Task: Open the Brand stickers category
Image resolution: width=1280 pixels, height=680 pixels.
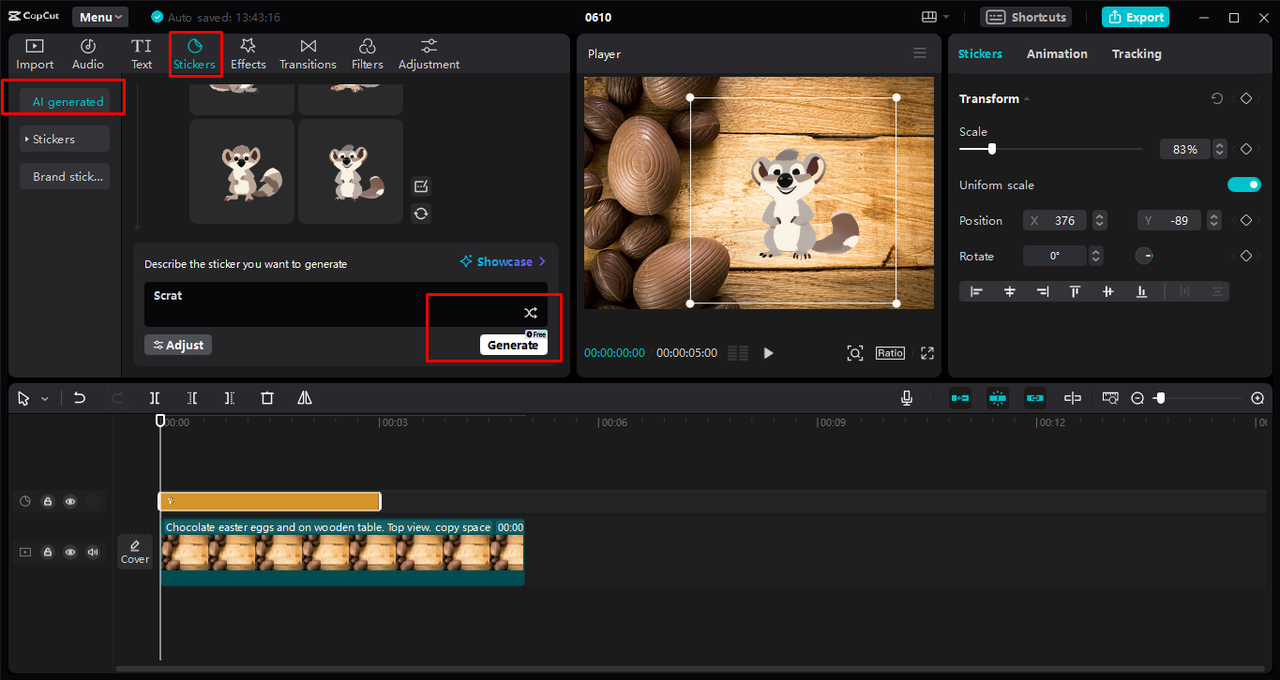Action: pos(64,176)
